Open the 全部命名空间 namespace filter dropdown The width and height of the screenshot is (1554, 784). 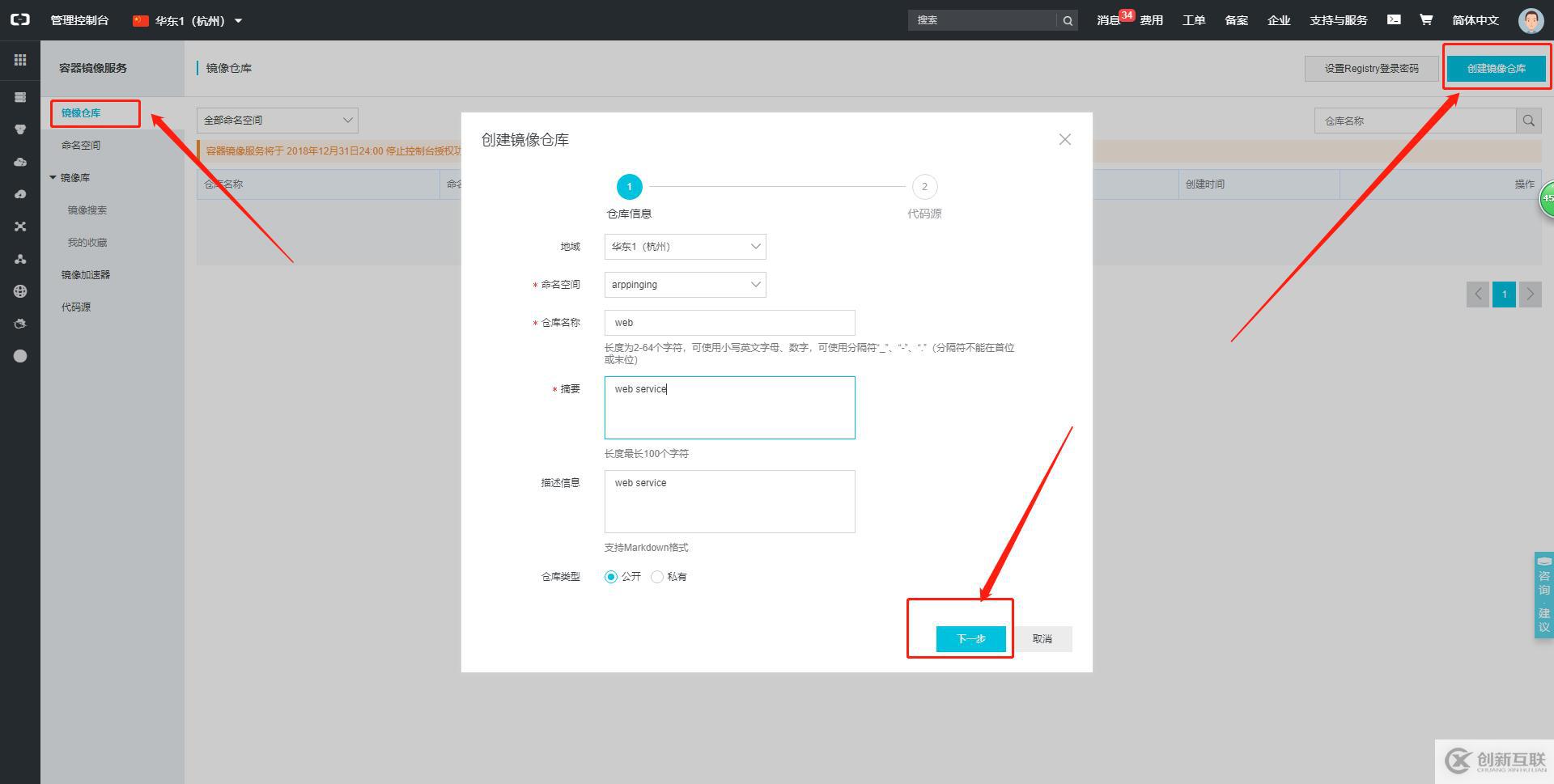277,120
